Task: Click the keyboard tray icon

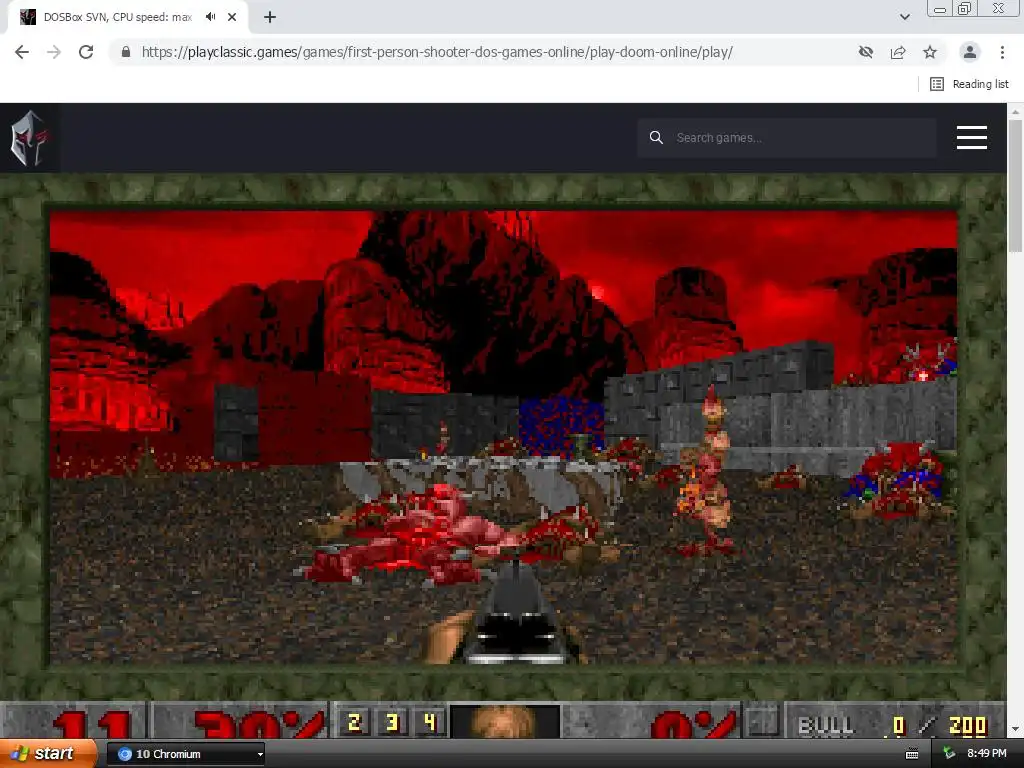Action: [x=912, y=754]
